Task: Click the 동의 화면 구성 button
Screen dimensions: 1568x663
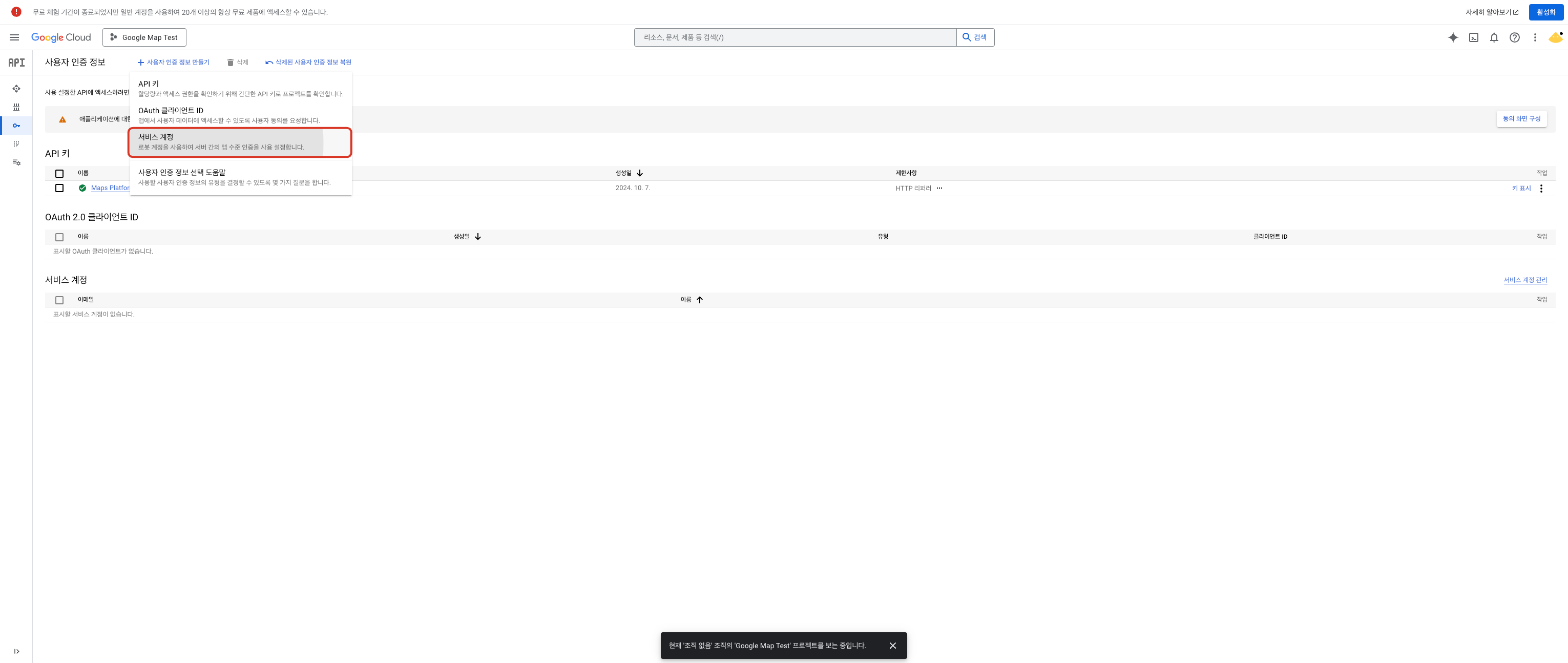Action: (1521, 119)
